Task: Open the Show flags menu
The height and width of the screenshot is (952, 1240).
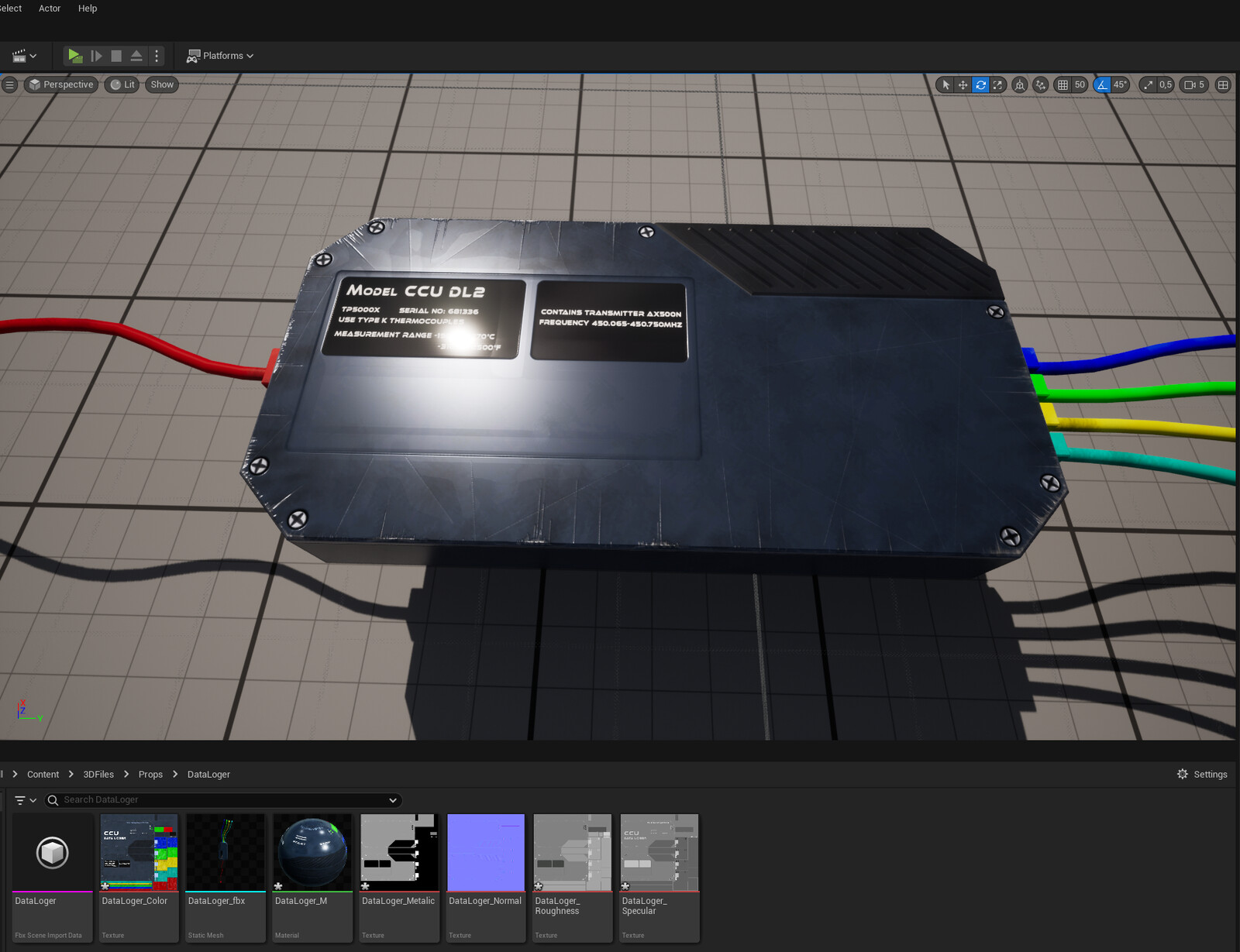Action: click(x=162, y=85)
